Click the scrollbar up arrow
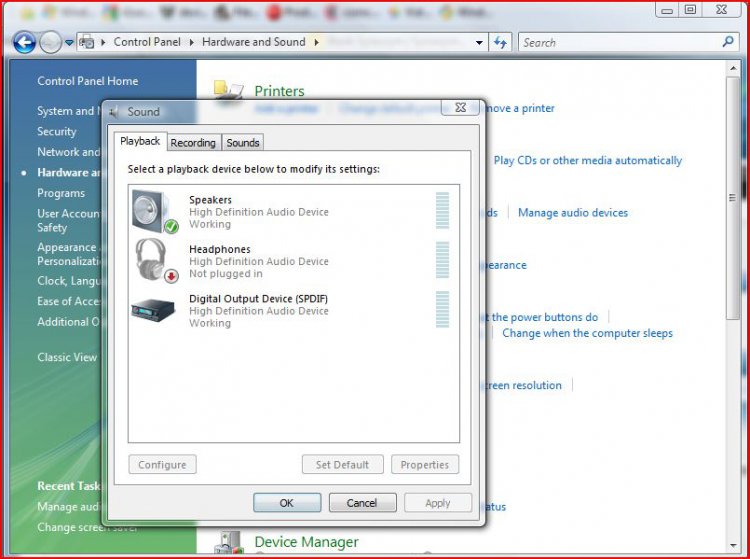This screenshot has width=750, height=559. click(x=733, y=68)
